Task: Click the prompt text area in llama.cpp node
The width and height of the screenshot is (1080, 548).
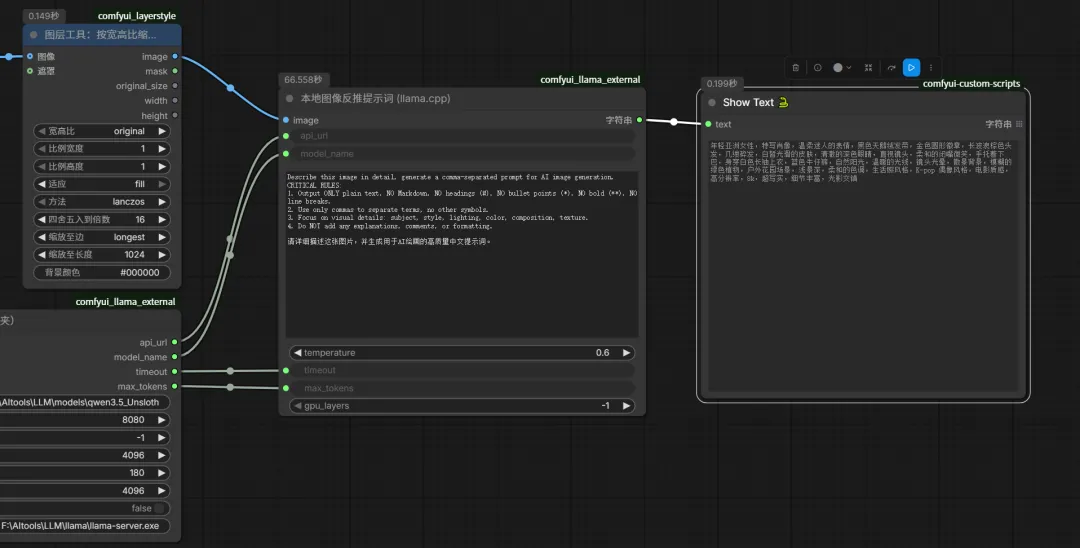Action: tap(462, 254)
